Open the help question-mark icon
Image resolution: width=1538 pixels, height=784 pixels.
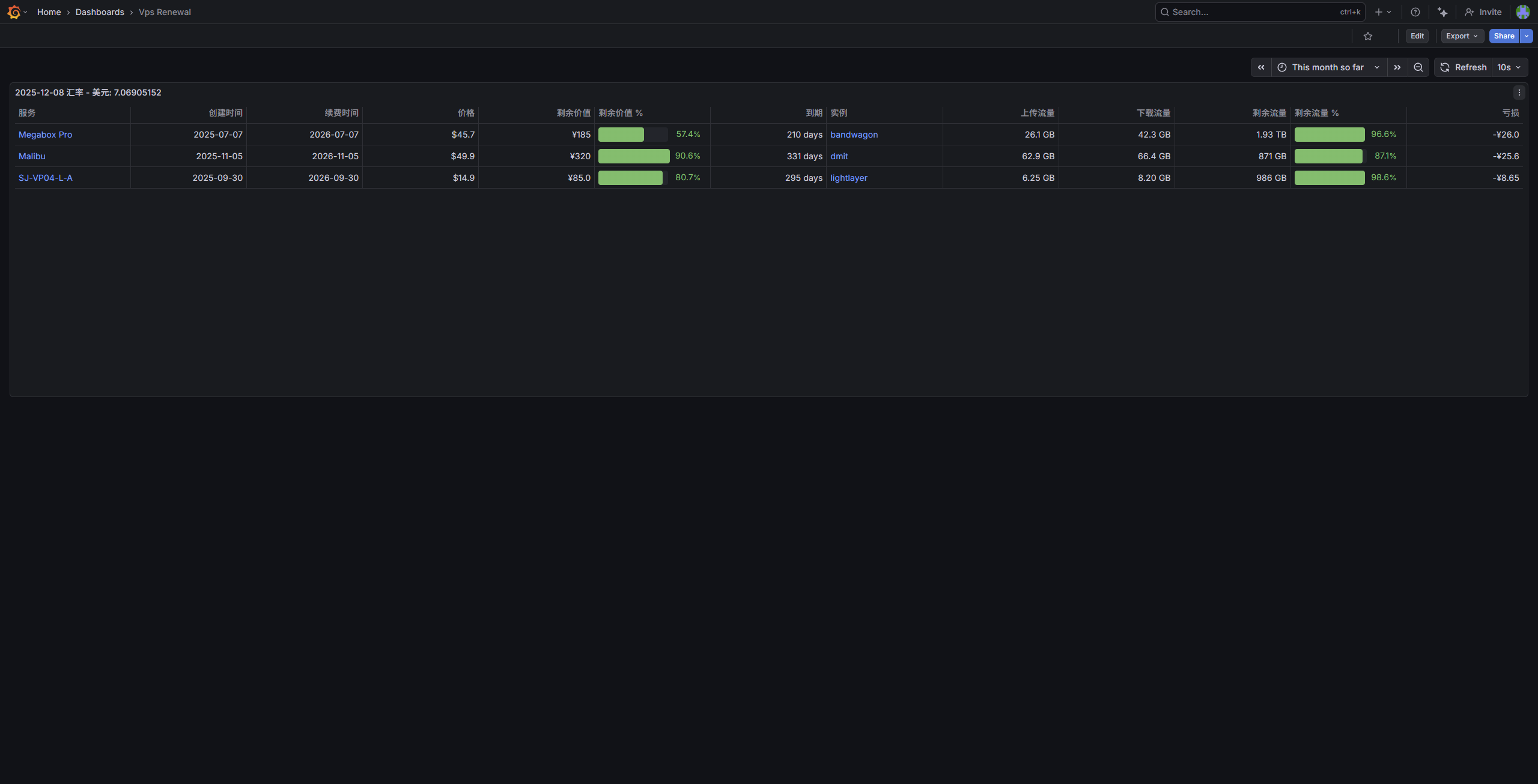(x=1415, y=12)
